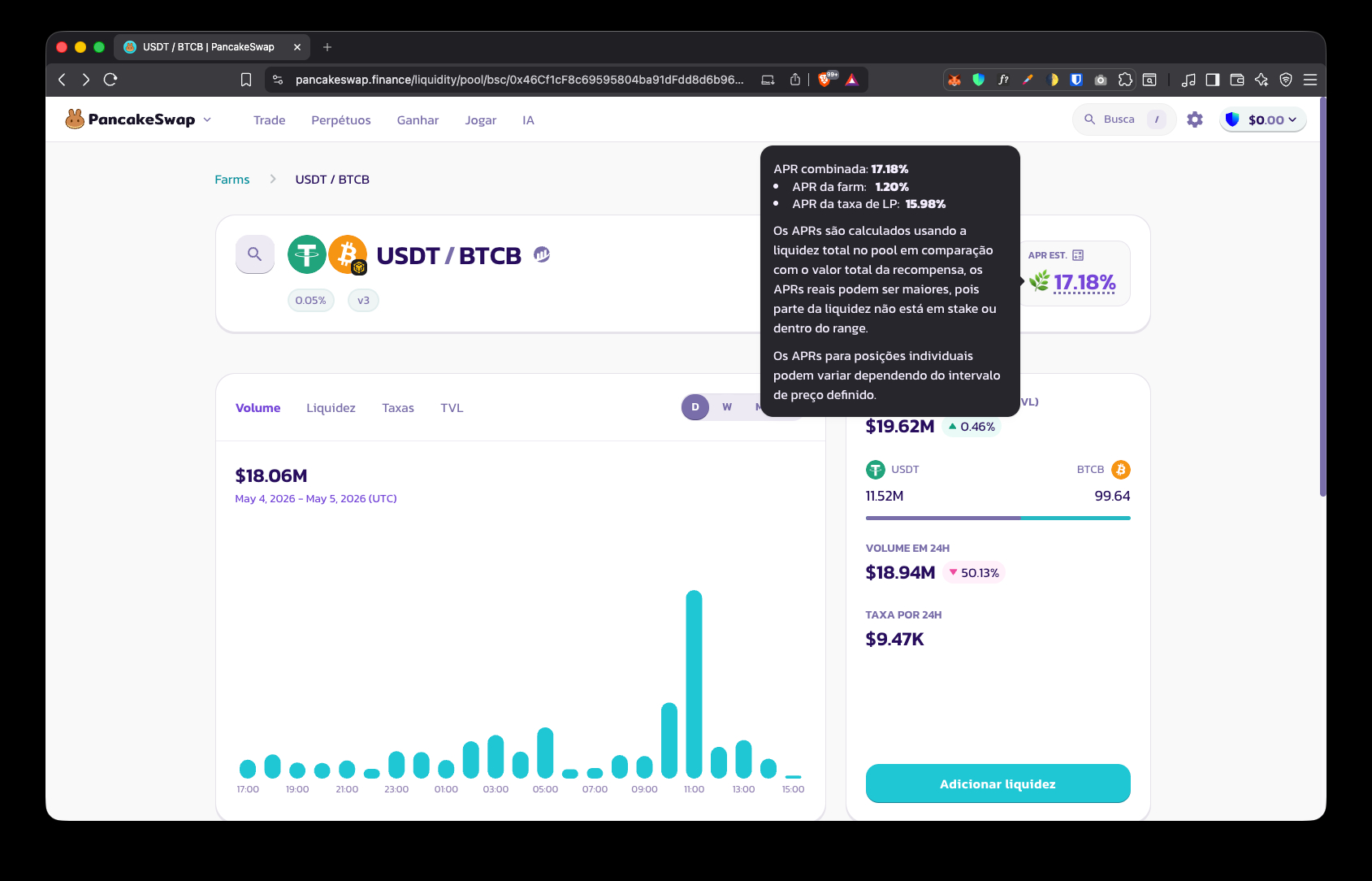Switch to the Volume chart tab
The height and width of the screenshot is (881, 1372).
pos(258,408)
